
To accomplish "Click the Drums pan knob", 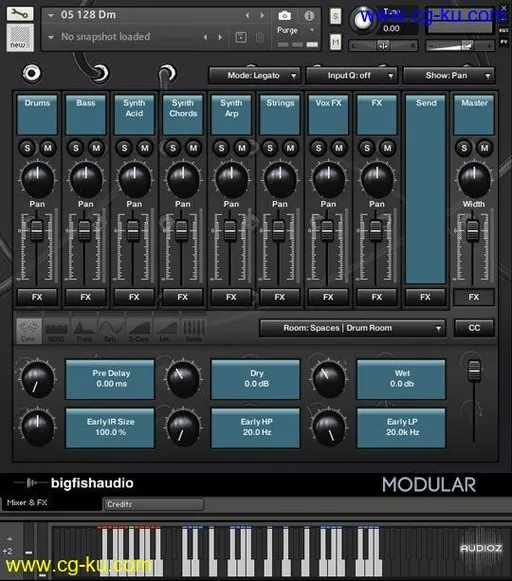I will [x=37, y=179].
